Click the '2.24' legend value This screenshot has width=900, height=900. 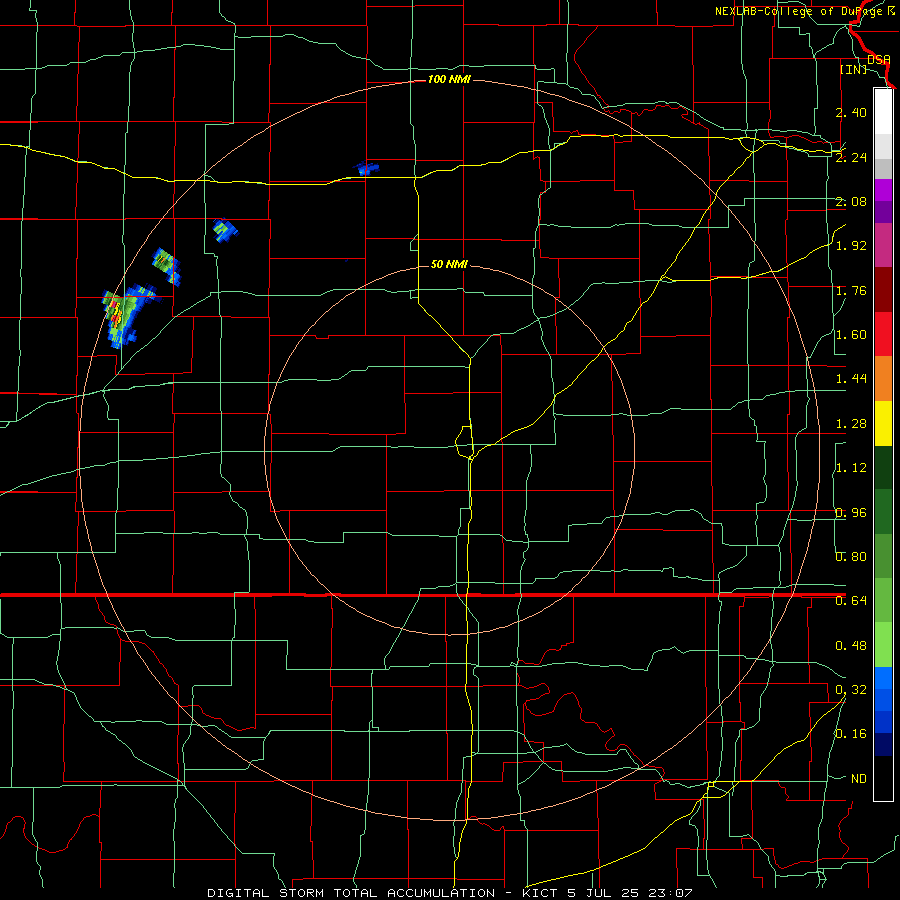(851, 157)
